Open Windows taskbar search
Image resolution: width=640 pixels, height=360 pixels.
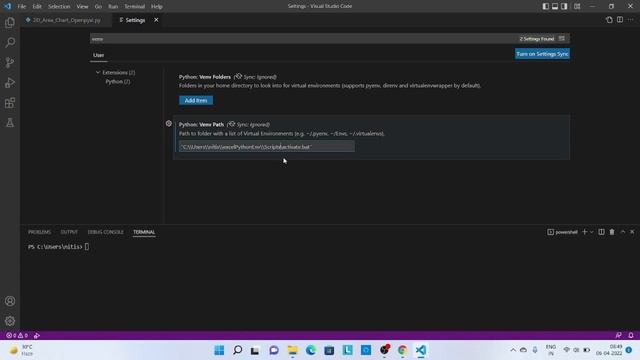coord(238,350)
